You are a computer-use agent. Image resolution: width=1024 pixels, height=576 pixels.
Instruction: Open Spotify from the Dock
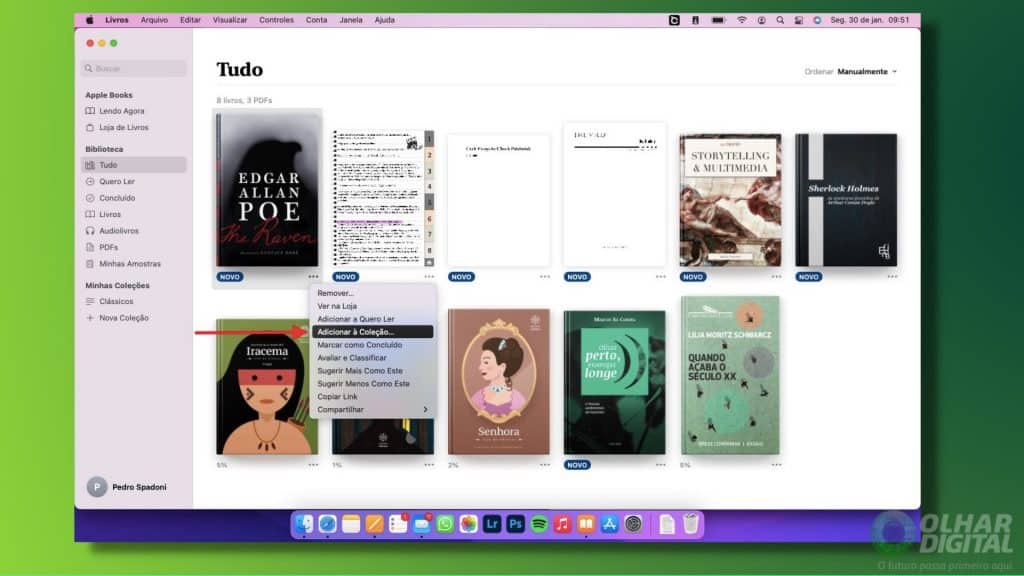(539, 524)
